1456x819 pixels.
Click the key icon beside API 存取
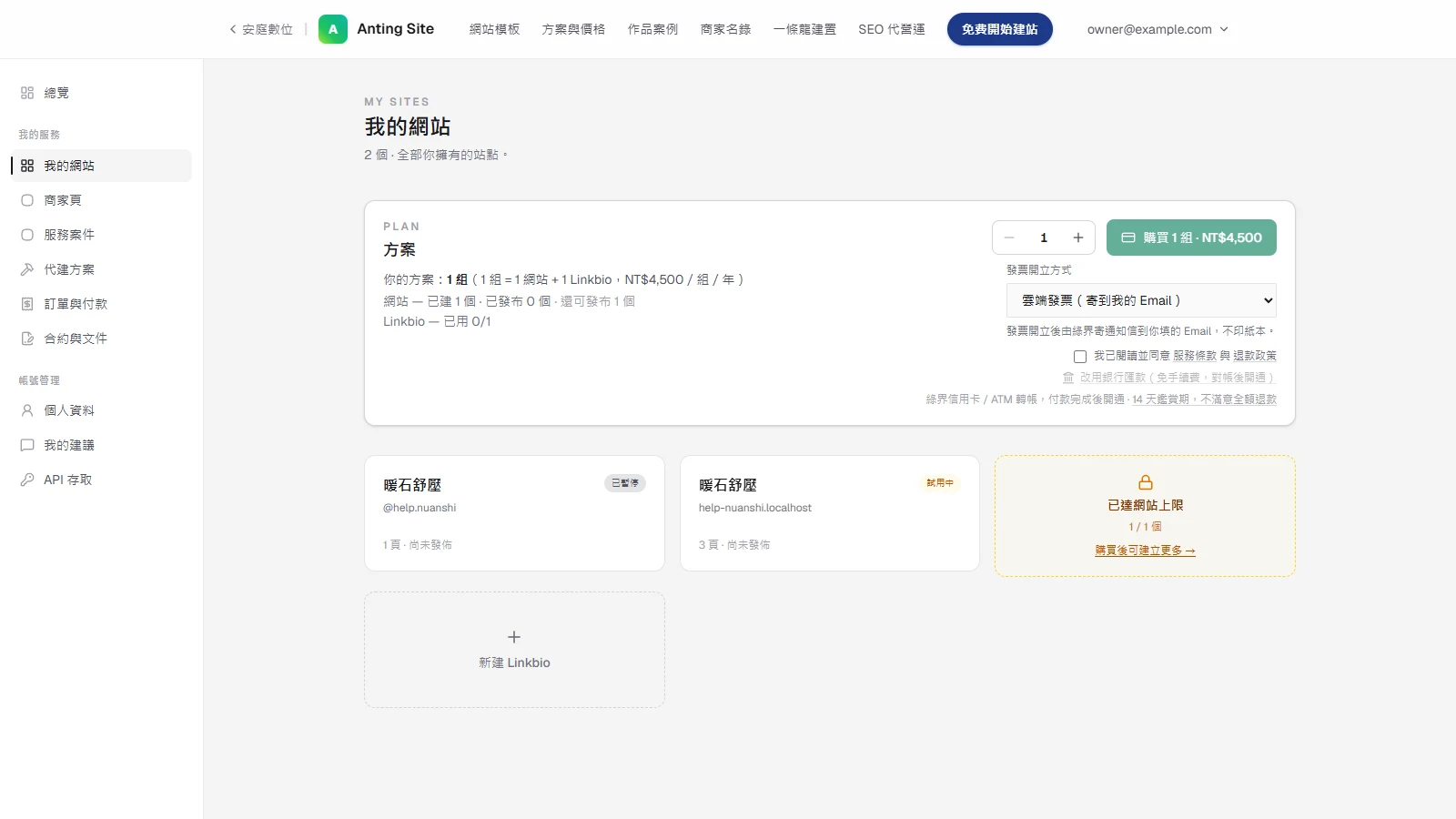(27, 480)
